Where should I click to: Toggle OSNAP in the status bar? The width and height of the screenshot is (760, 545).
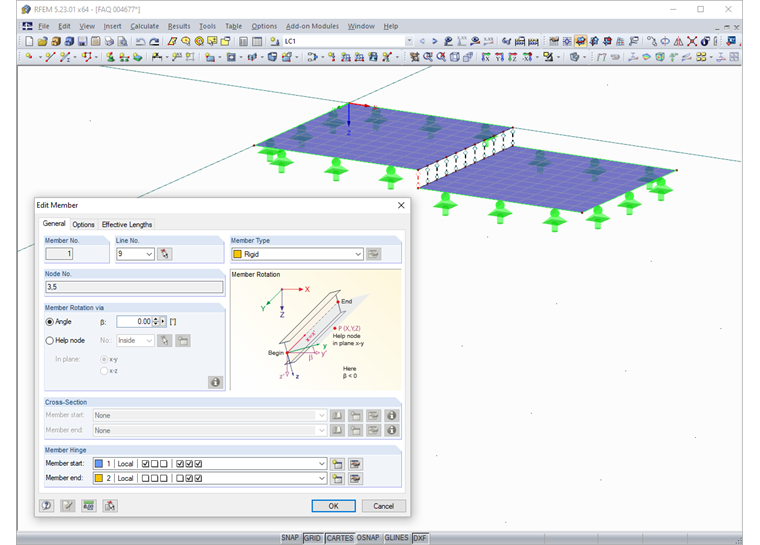click(368, 538)
